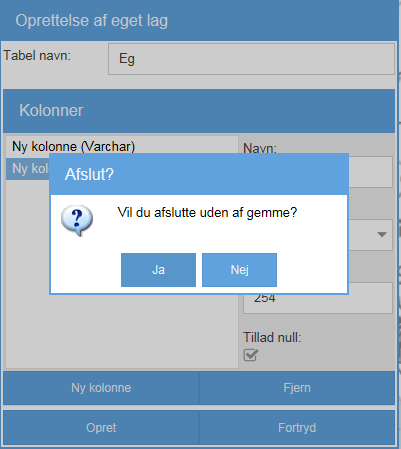Click the Fjern button
The image size is (401, 449).
(x=297, y=388)
